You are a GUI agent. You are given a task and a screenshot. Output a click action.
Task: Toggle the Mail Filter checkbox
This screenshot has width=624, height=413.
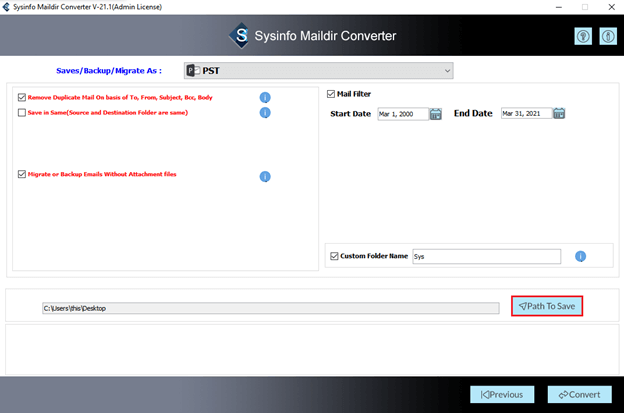tap(331, 94)
